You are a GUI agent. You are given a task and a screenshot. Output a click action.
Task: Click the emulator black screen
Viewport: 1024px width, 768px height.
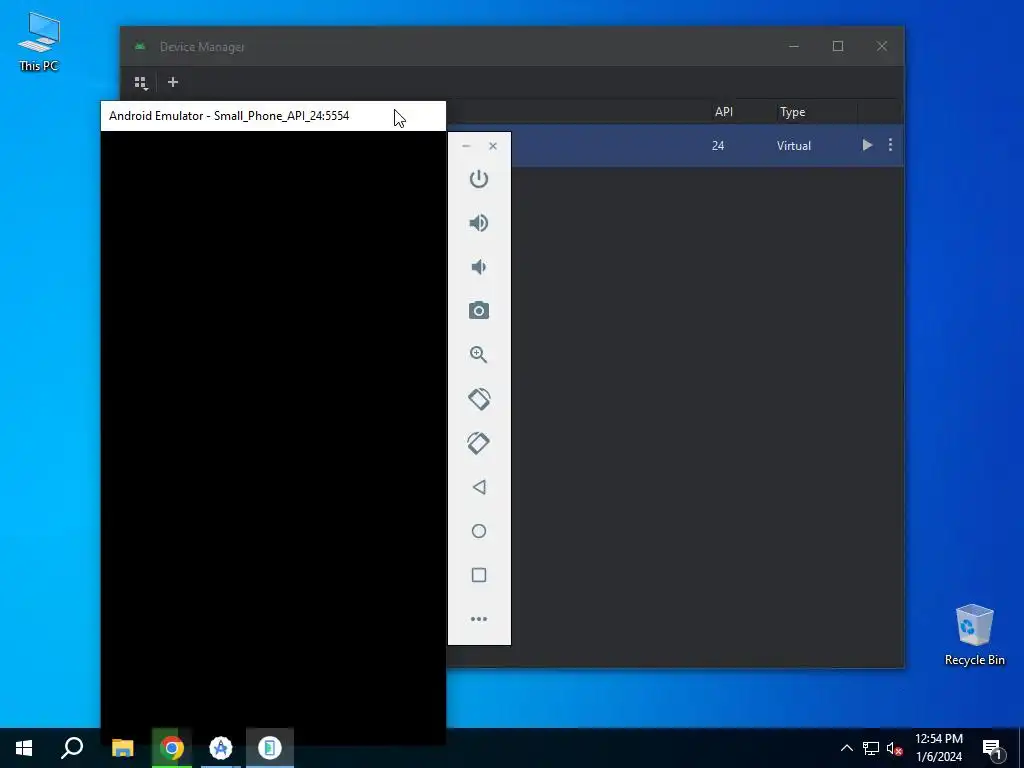273,438
